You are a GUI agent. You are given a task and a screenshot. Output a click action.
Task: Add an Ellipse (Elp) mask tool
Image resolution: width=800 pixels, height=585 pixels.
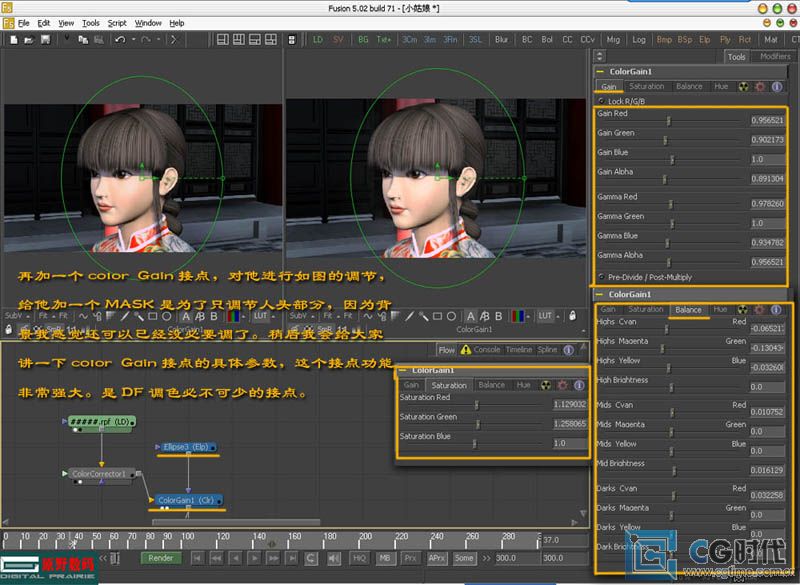705,40
